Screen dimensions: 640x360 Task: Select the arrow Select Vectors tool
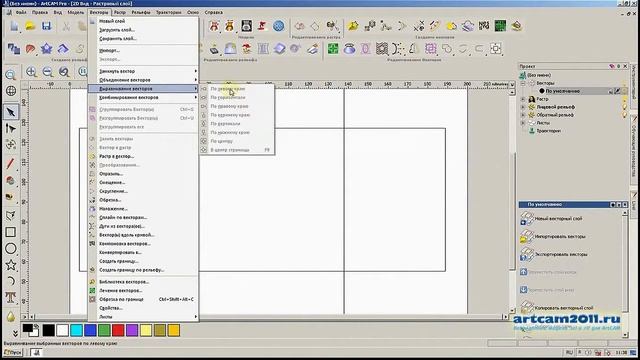[x=11, y=112]
